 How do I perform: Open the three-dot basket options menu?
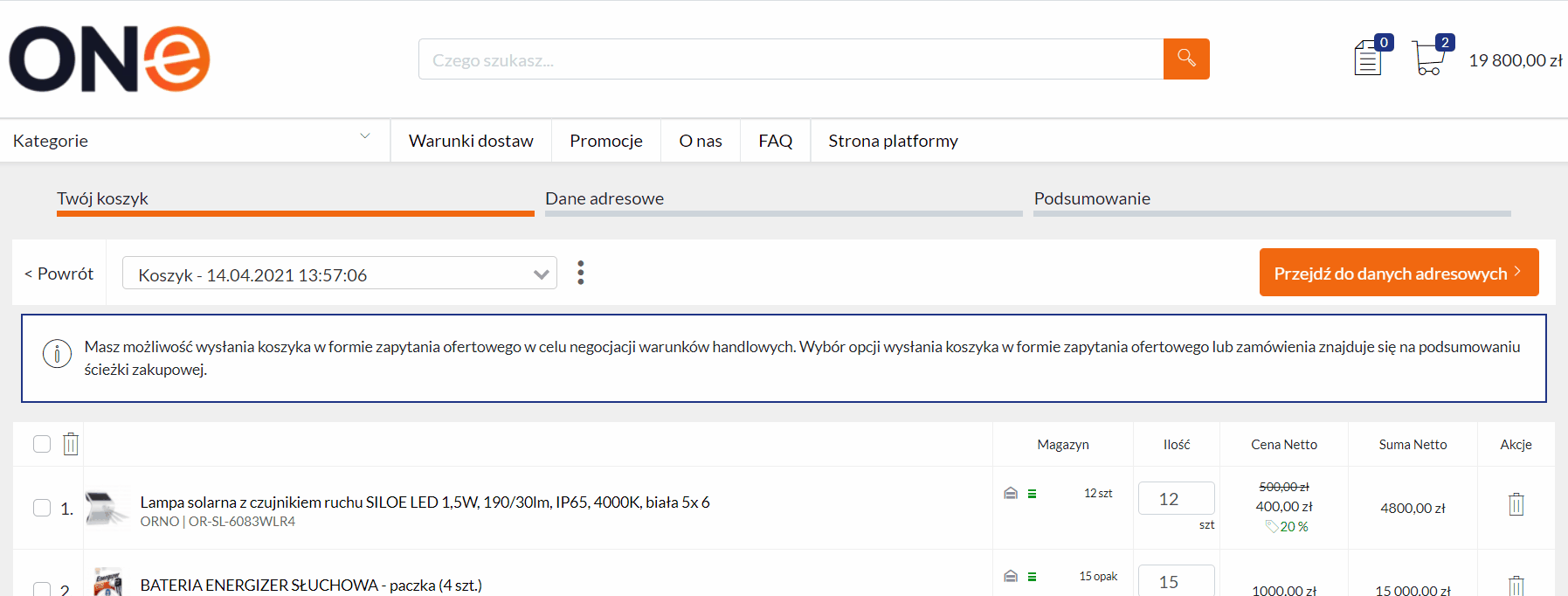click(x=581, y=273)
